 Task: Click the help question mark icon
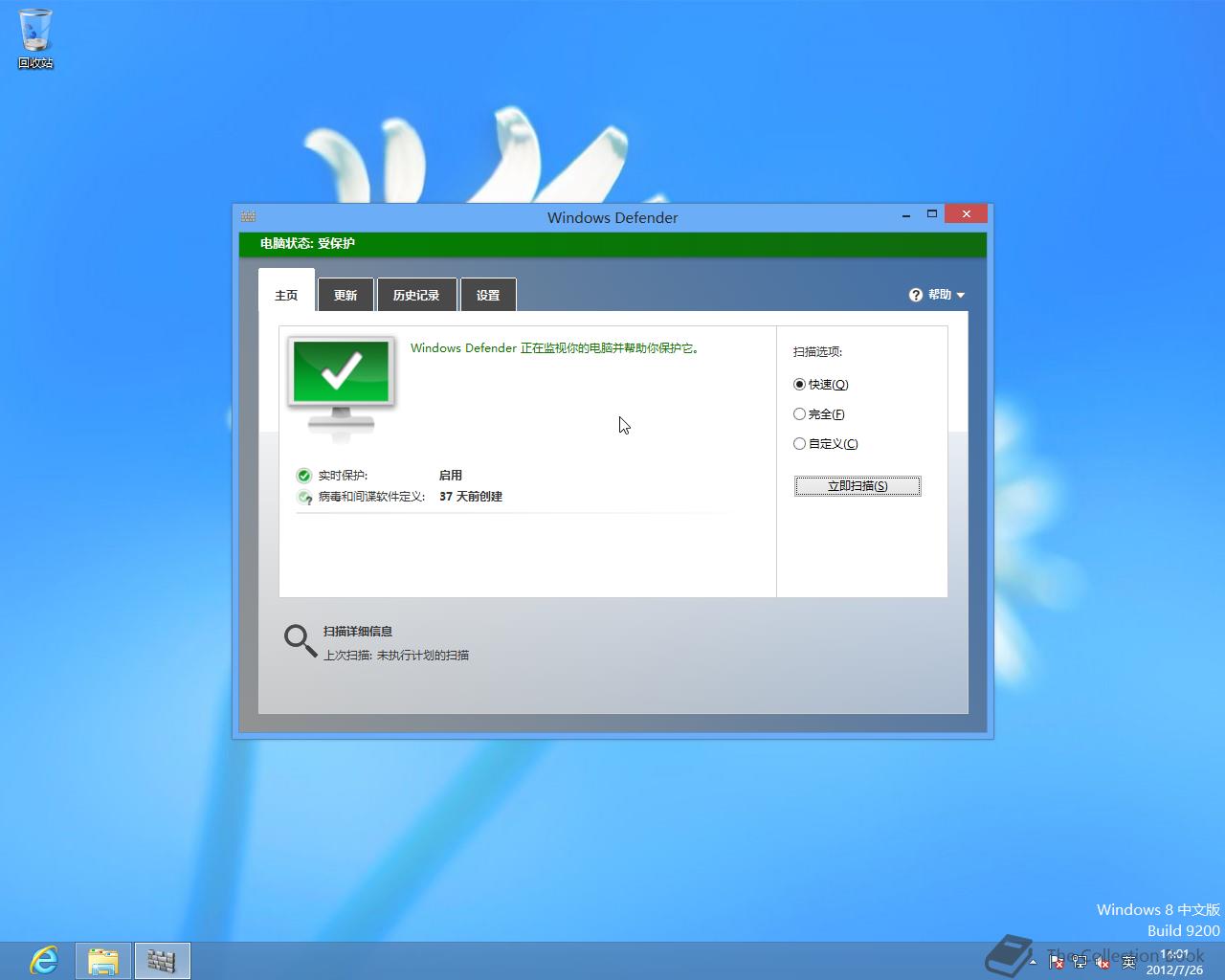(916, 295)
